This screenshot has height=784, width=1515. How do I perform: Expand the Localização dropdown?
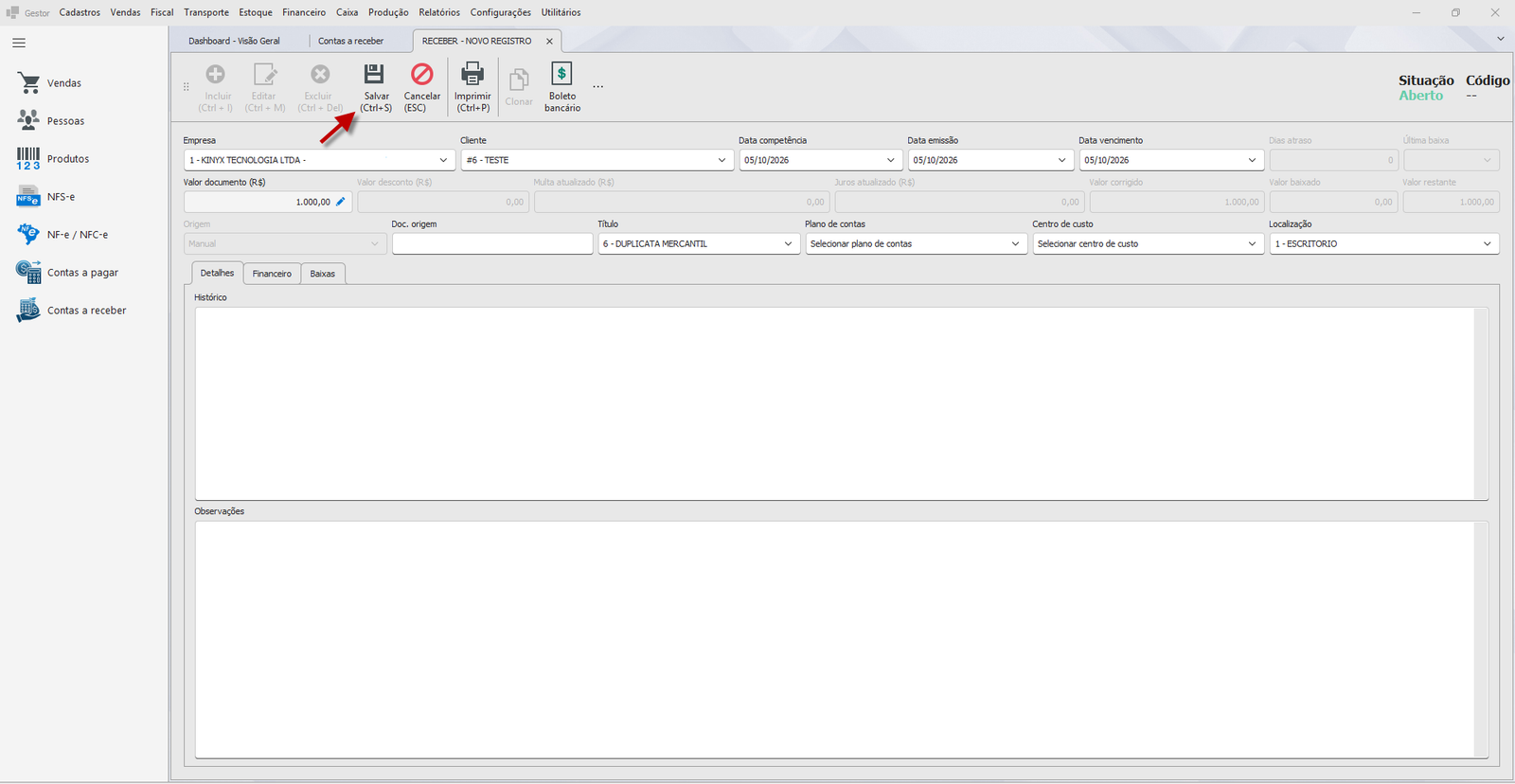click(x=1487, y=243)
